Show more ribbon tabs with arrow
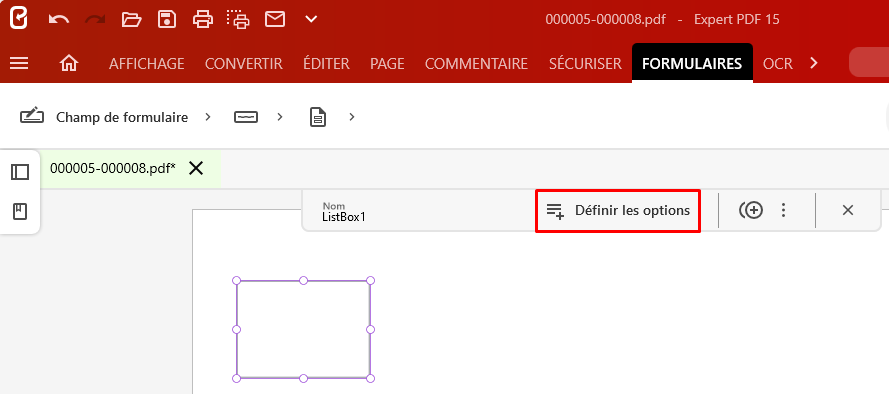The image size is (889, 394). [814, 63]
